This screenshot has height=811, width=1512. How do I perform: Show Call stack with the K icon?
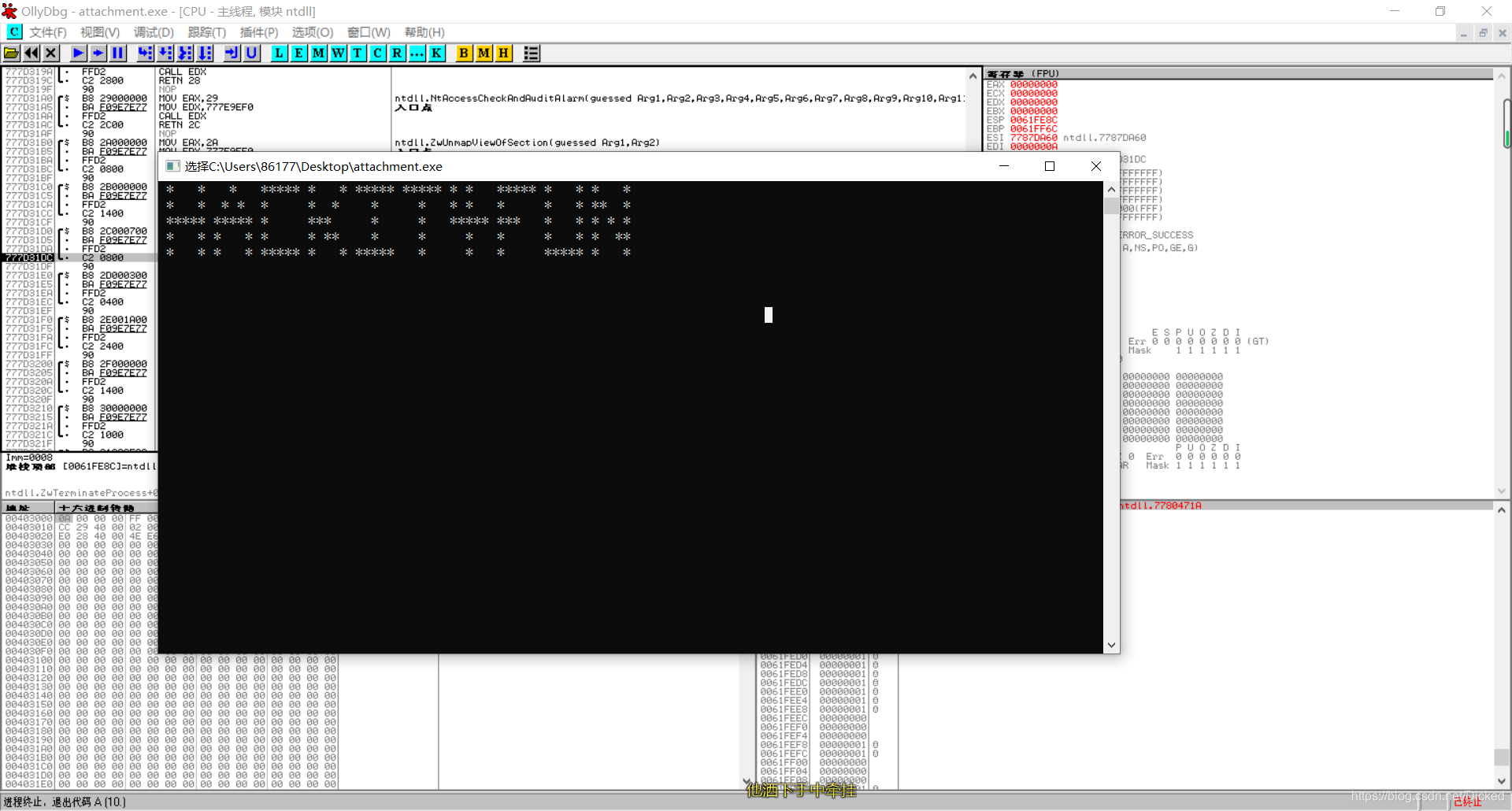point(436,53)
